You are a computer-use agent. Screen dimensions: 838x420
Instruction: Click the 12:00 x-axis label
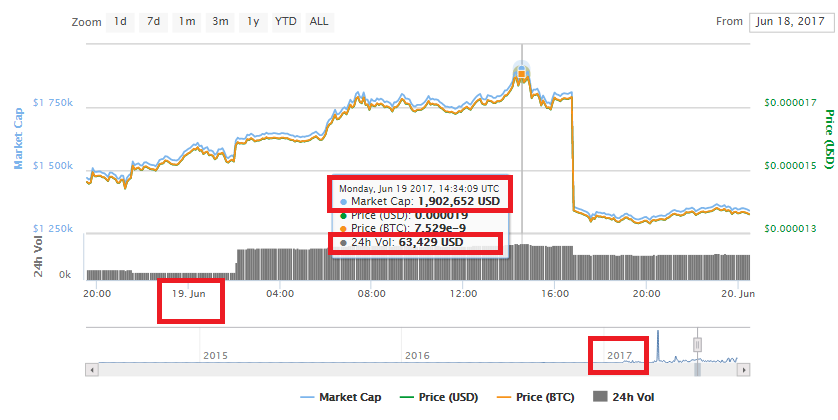point(463,294)
